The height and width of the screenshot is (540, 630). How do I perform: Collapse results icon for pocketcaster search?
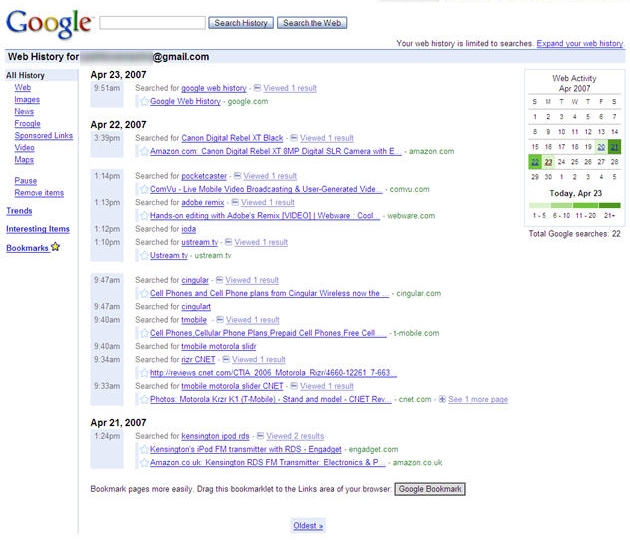coord(237,176)
